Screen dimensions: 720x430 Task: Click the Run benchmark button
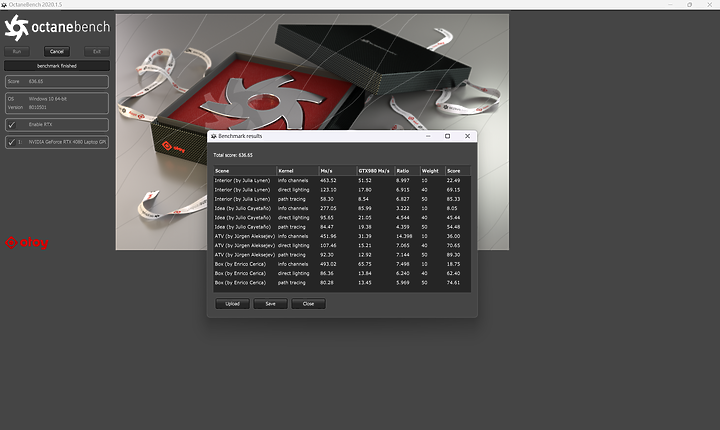[17, 51]
